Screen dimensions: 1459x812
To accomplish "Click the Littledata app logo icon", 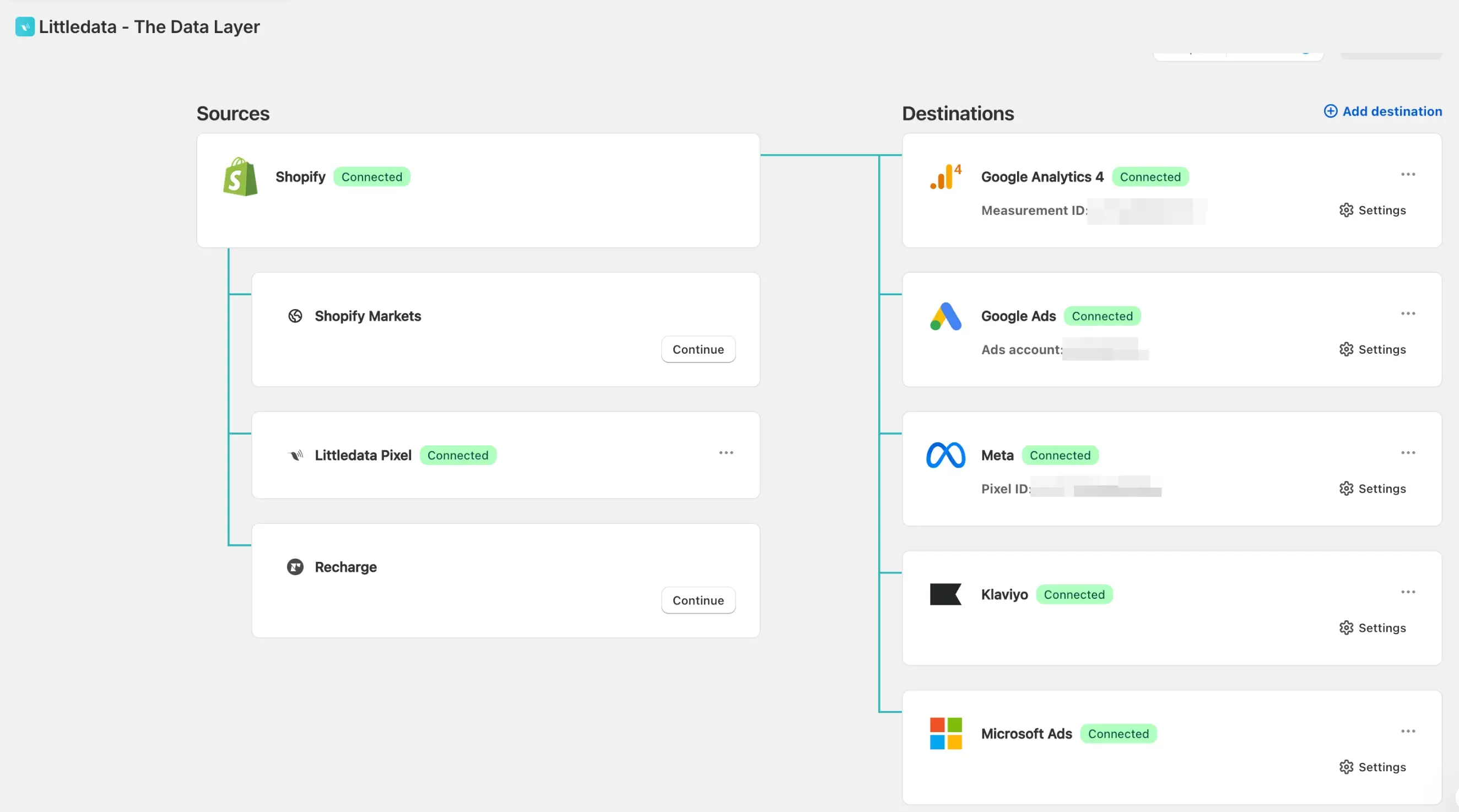I will tap(25, 26).
